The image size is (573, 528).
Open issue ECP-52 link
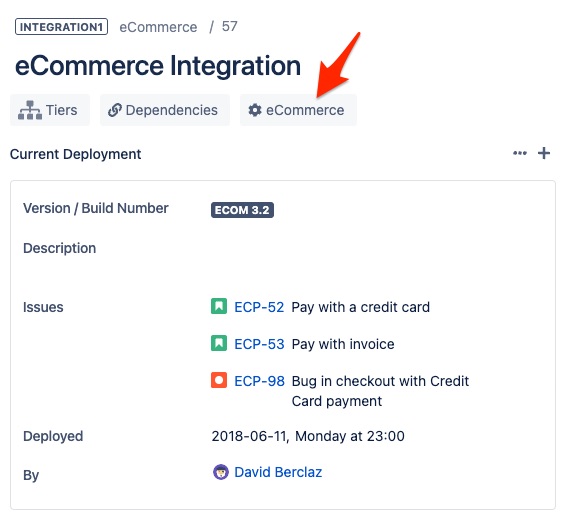[259, 307]
